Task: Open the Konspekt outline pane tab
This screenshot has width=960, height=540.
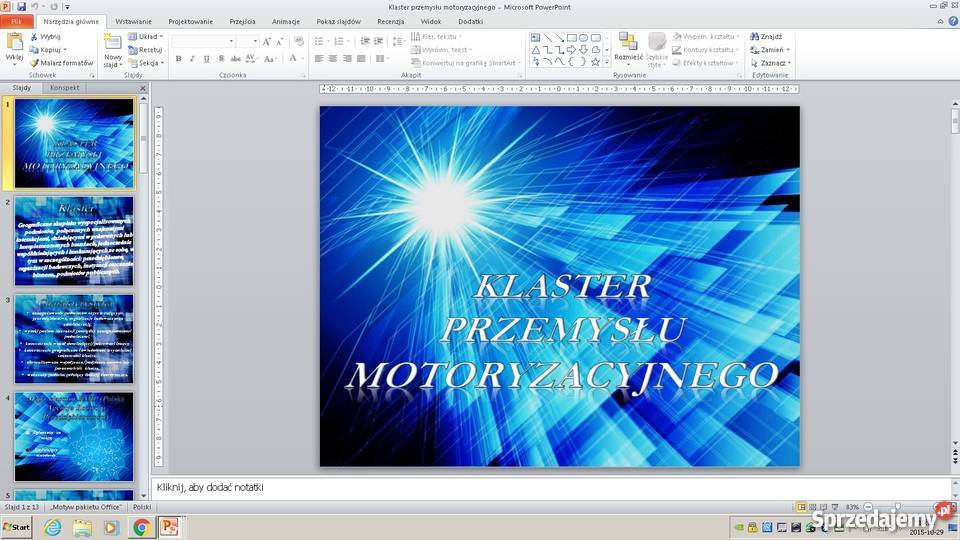Action: [x=65, y=88]
